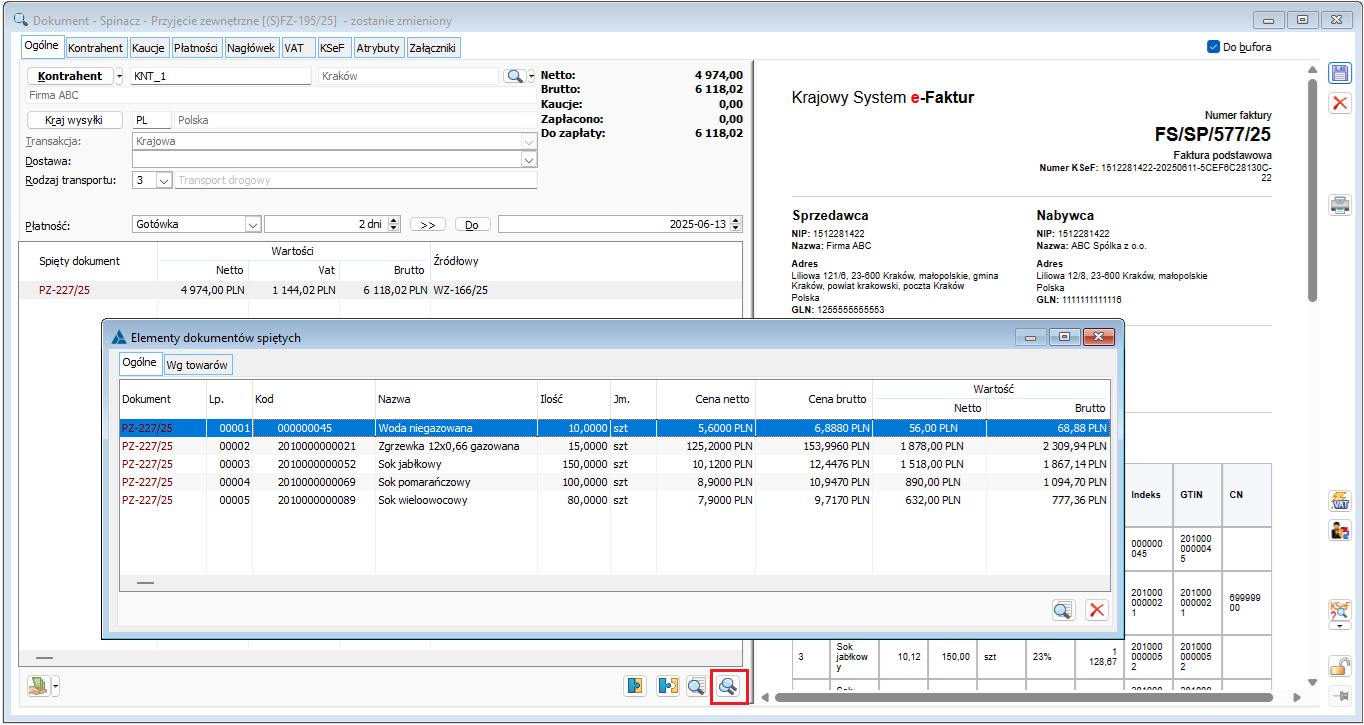Click the open padlock icon
The image size is (1364, 725).
[x=1339, y=666]
